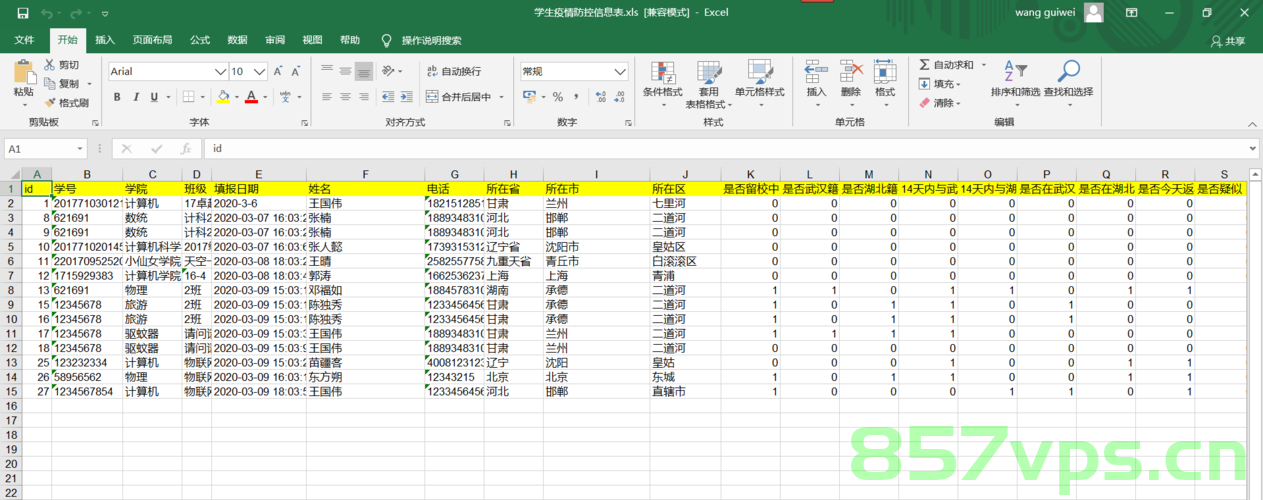This screenshot has height=500, width=1263.
Task: Click the wang guiwei account name
Action: click(x=1045, y=13)
